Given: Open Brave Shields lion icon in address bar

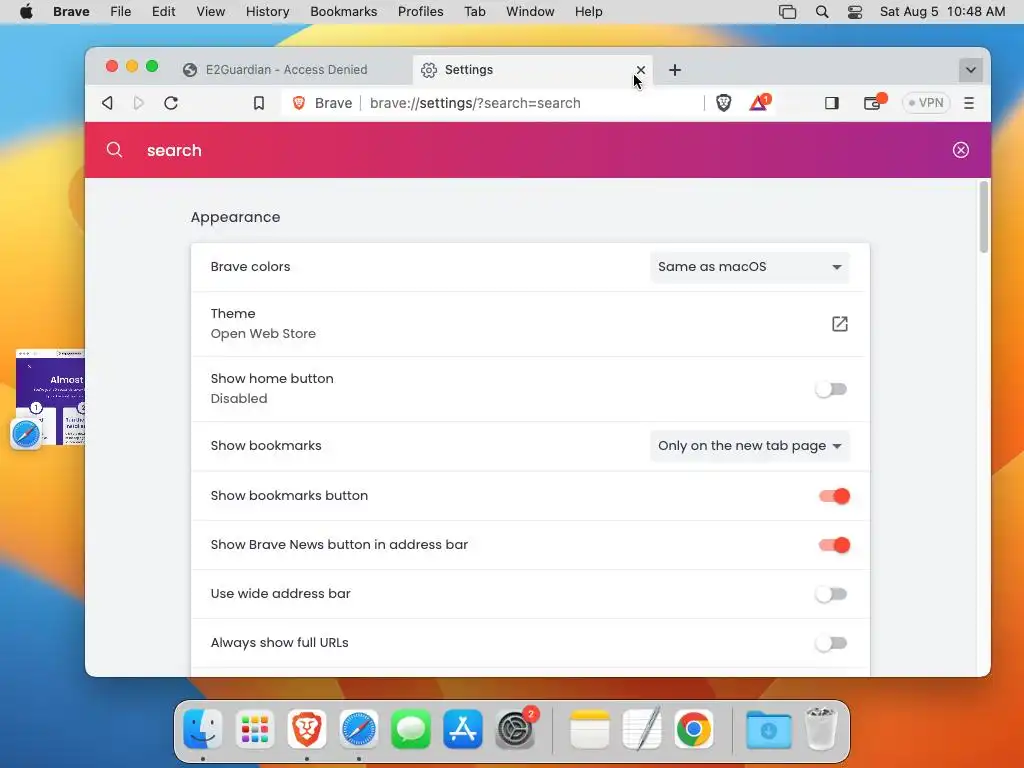Looking at the screenshot, I should [724, 103].
